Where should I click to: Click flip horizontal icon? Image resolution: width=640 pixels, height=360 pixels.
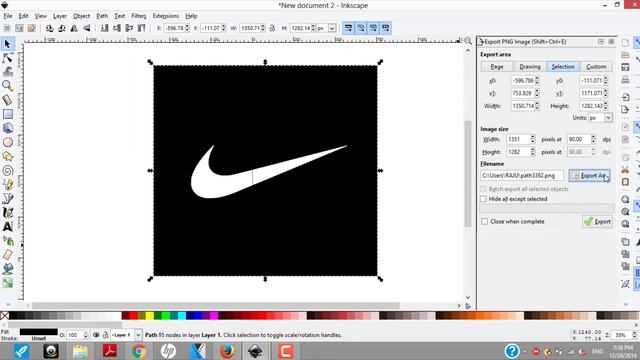pos(74,28)
